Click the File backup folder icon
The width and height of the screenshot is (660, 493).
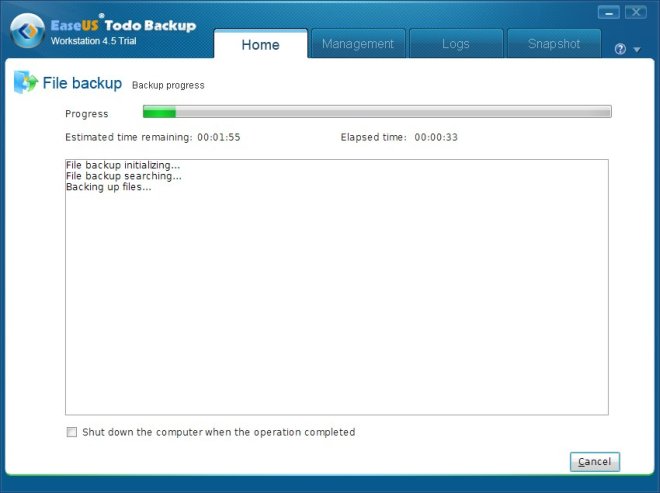(25, 82)
